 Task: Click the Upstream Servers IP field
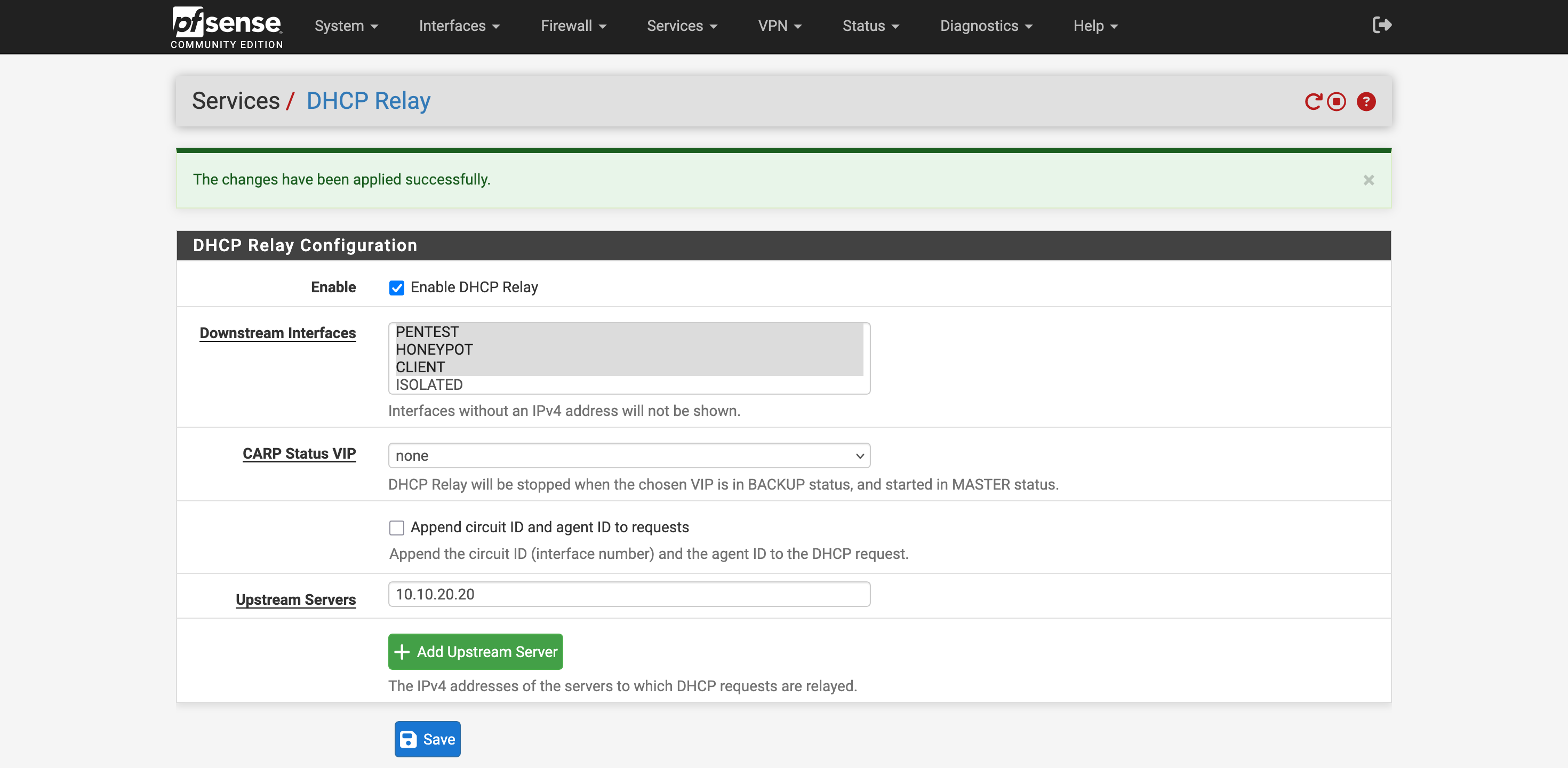(x=629, y=594)
